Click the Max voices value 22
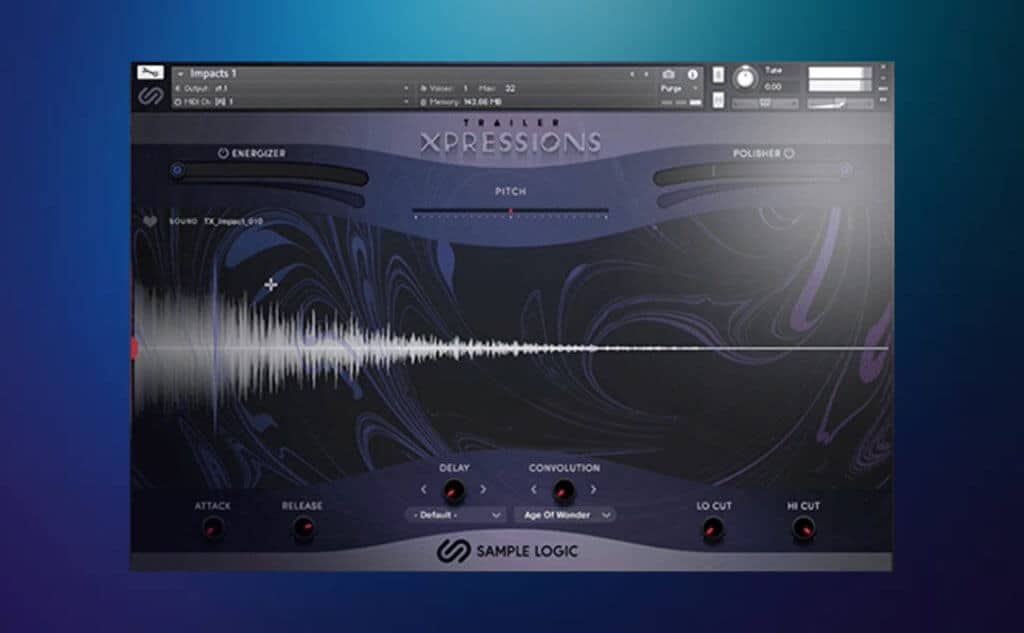 (x=510, y=88)
